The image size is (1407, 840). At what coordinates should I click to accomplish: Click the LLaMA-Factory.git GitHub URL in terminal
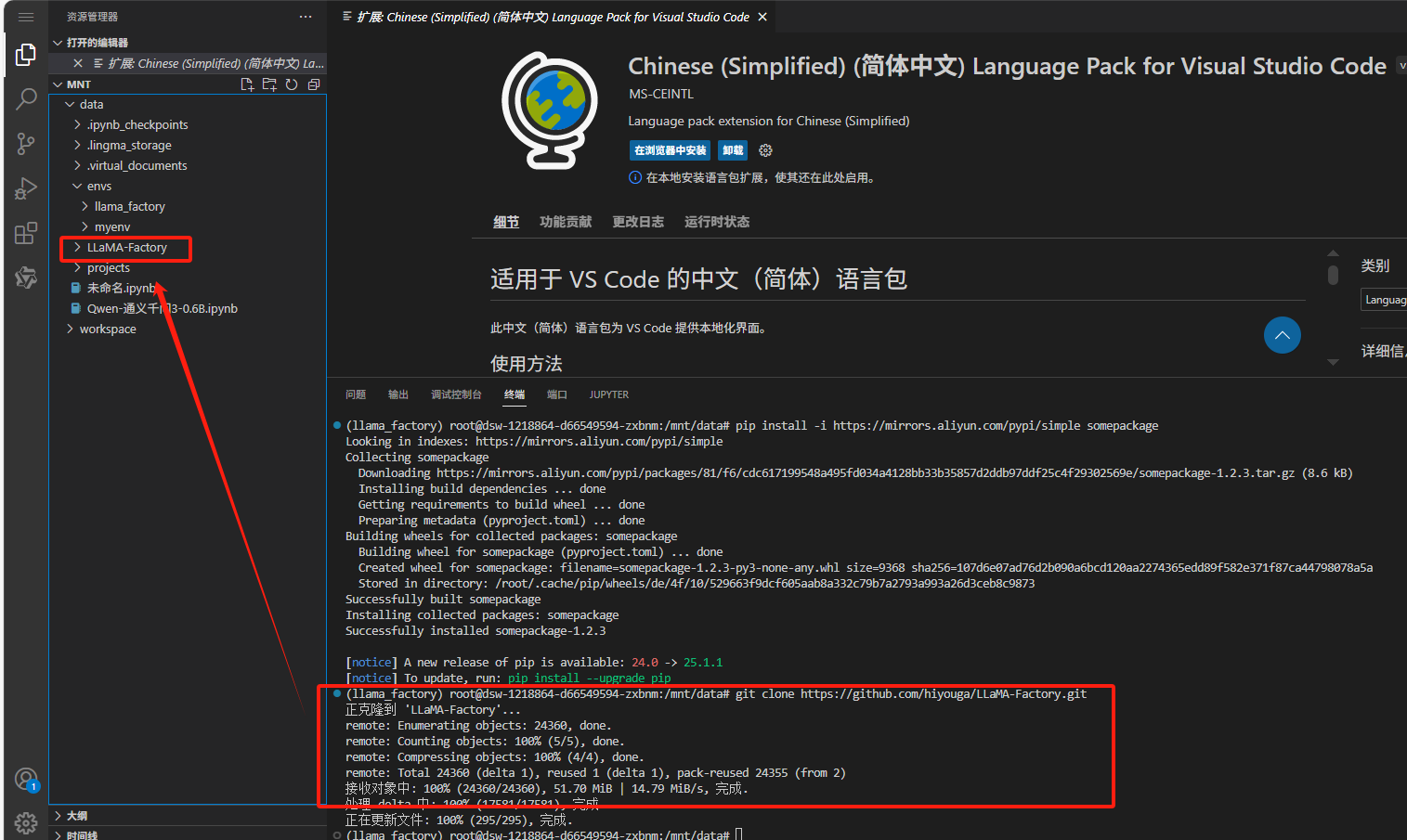pos(944,694)
